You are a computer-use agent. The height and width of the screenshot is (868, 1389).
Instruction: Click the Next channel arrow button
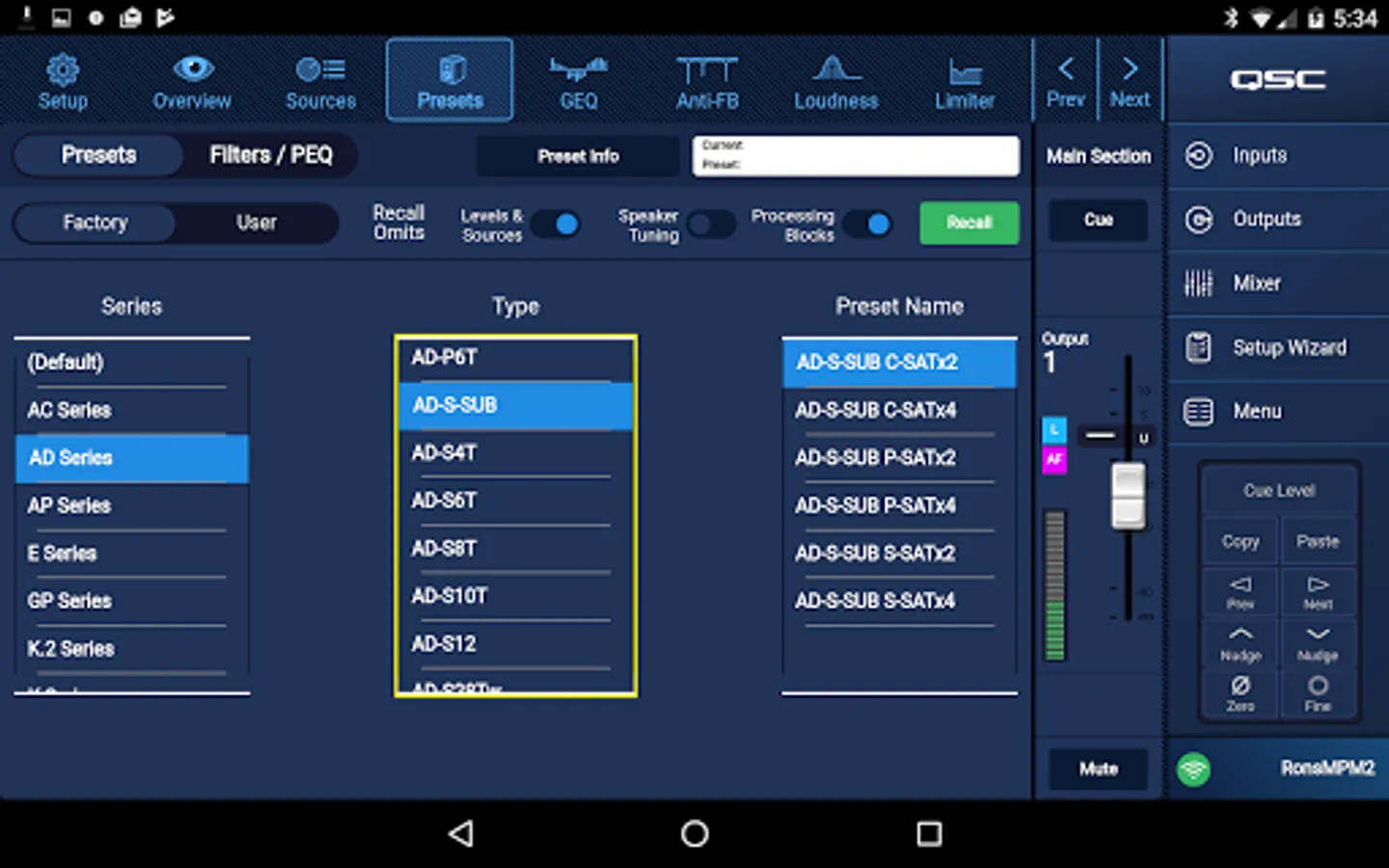click(x=1318, y=591)
